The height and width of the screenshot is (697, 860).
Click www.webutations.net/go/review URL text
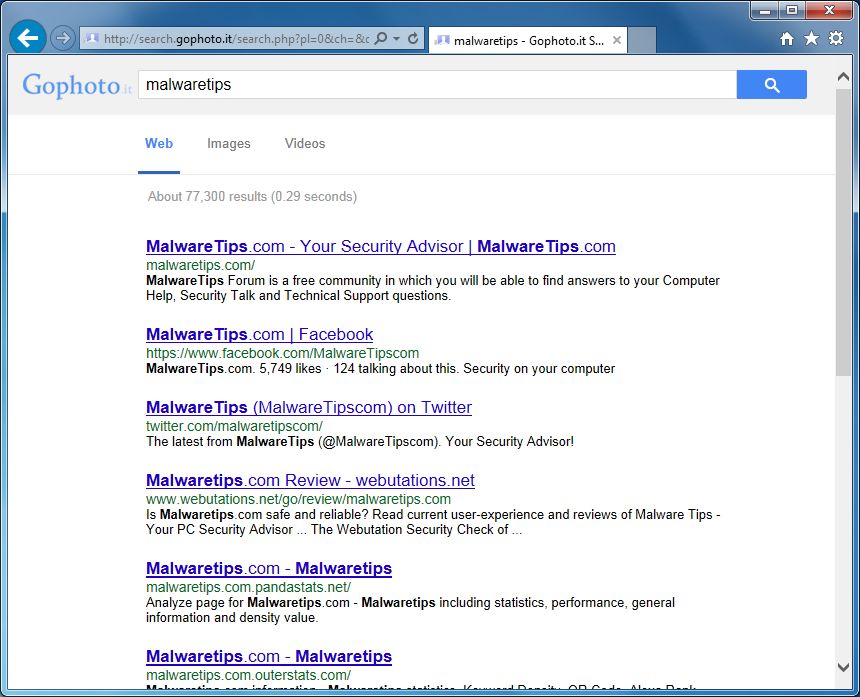click(x=298, y=499)
